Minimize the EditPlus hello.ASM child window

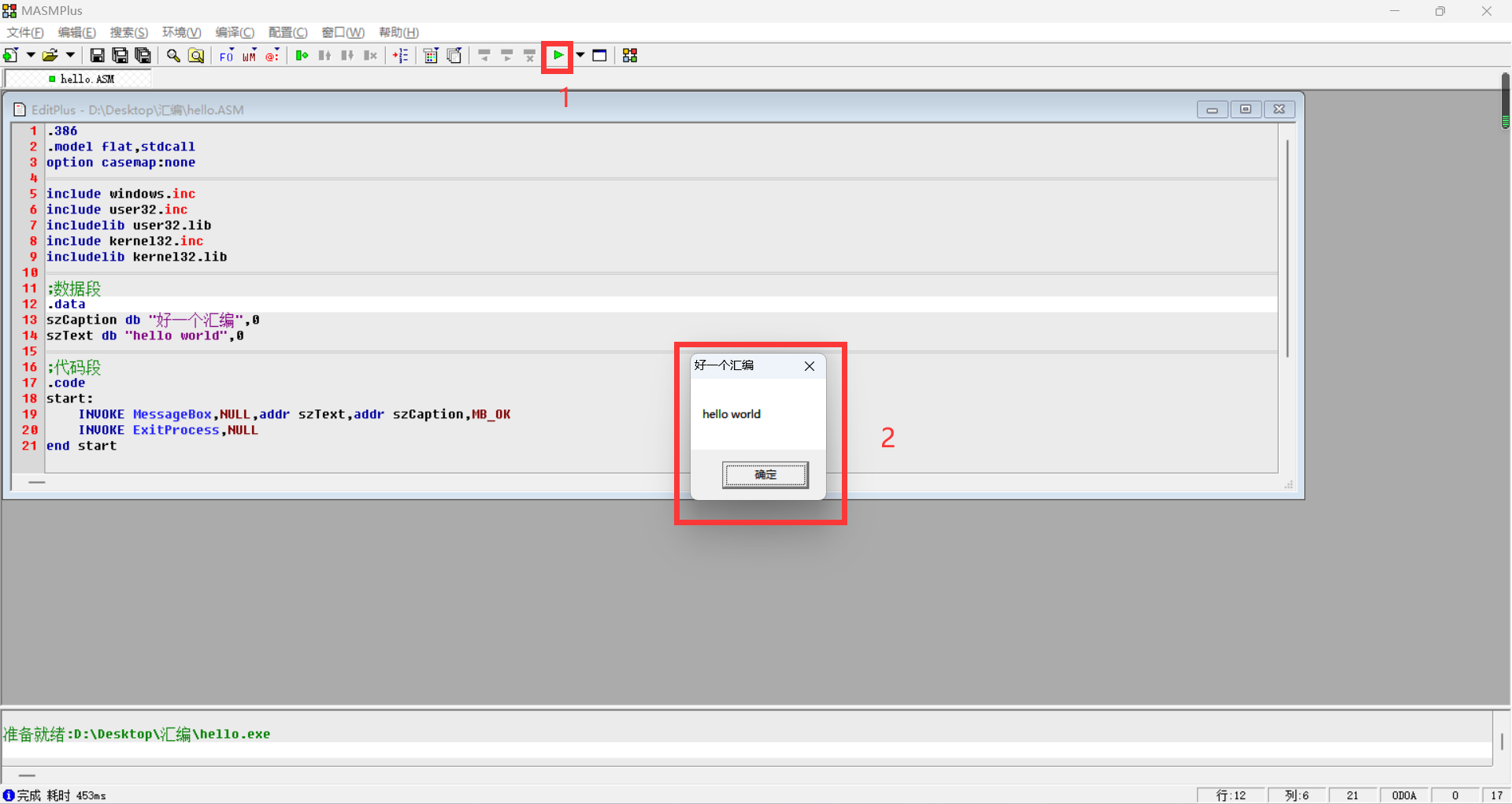coord(1212,109)
